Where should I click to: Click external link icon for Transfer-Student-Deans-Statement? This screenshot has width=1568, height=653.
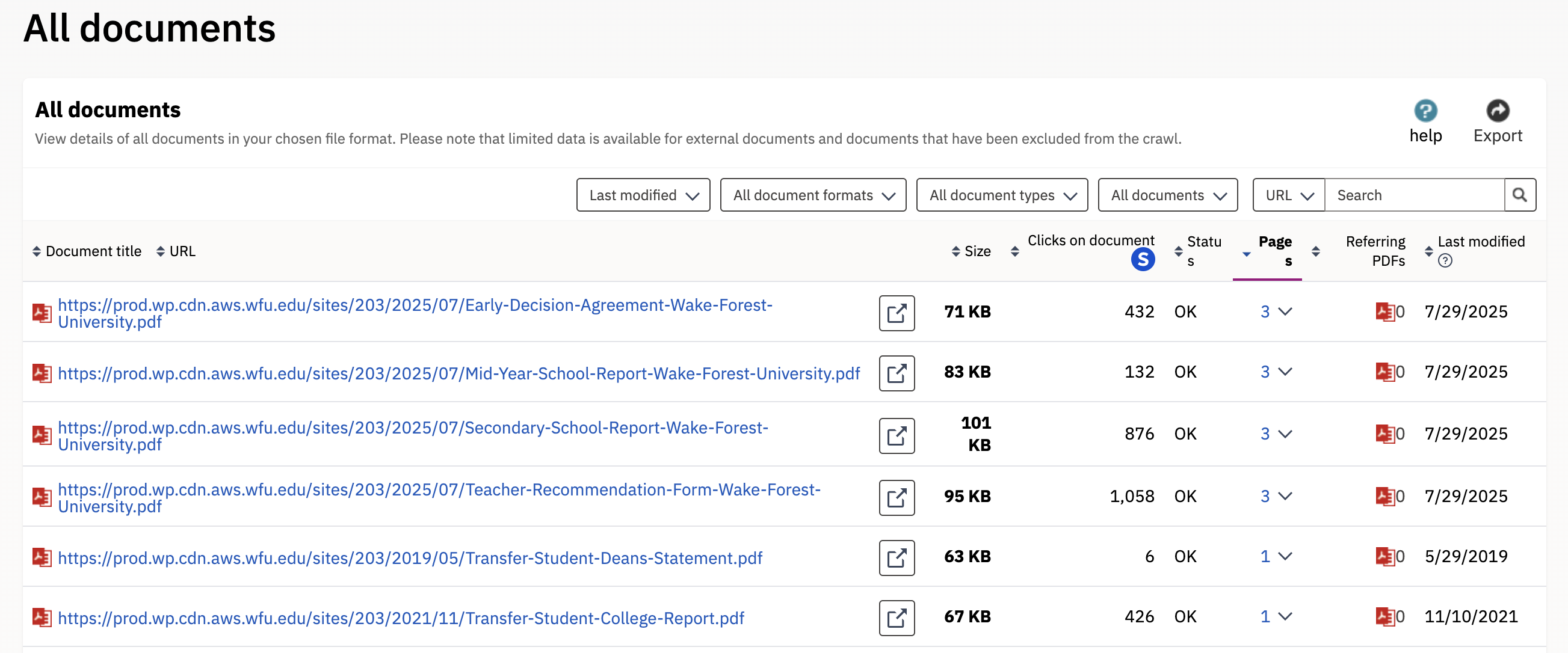click(x=896, y=557)
